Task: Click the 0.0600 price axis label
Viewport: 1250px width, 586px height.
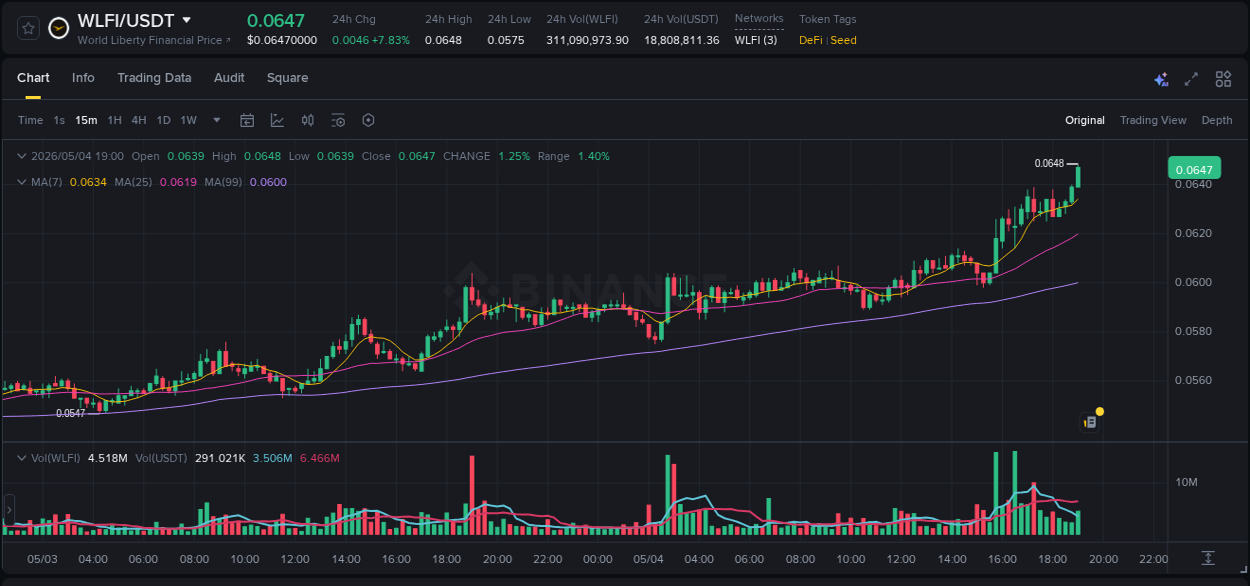Action: coord(1194,282)
